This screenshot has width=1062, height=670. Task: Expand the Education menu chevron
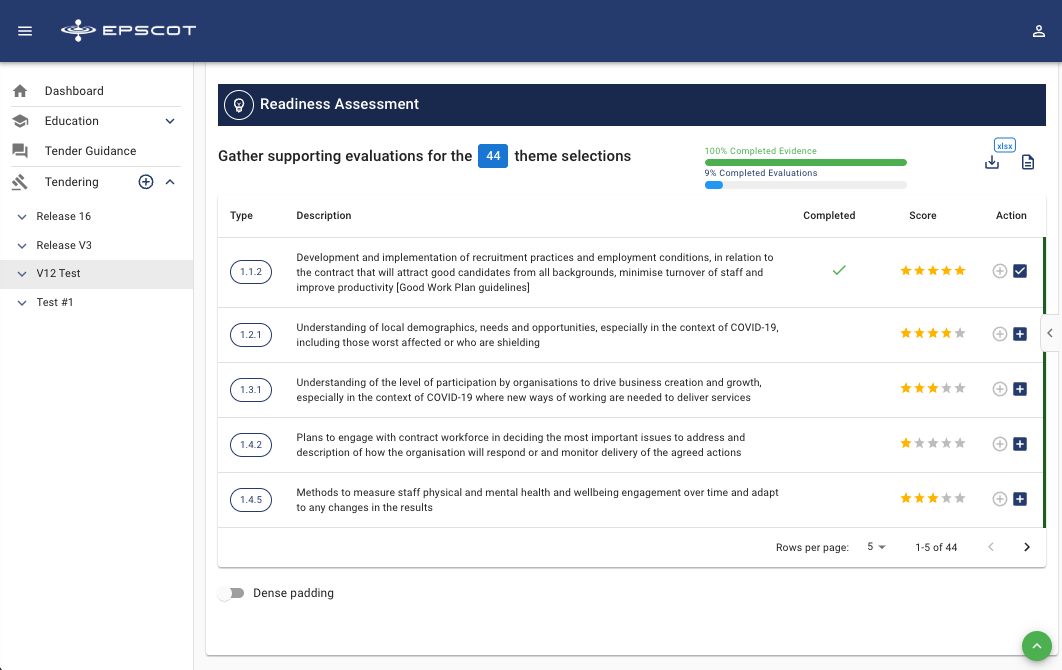[170, 121]
